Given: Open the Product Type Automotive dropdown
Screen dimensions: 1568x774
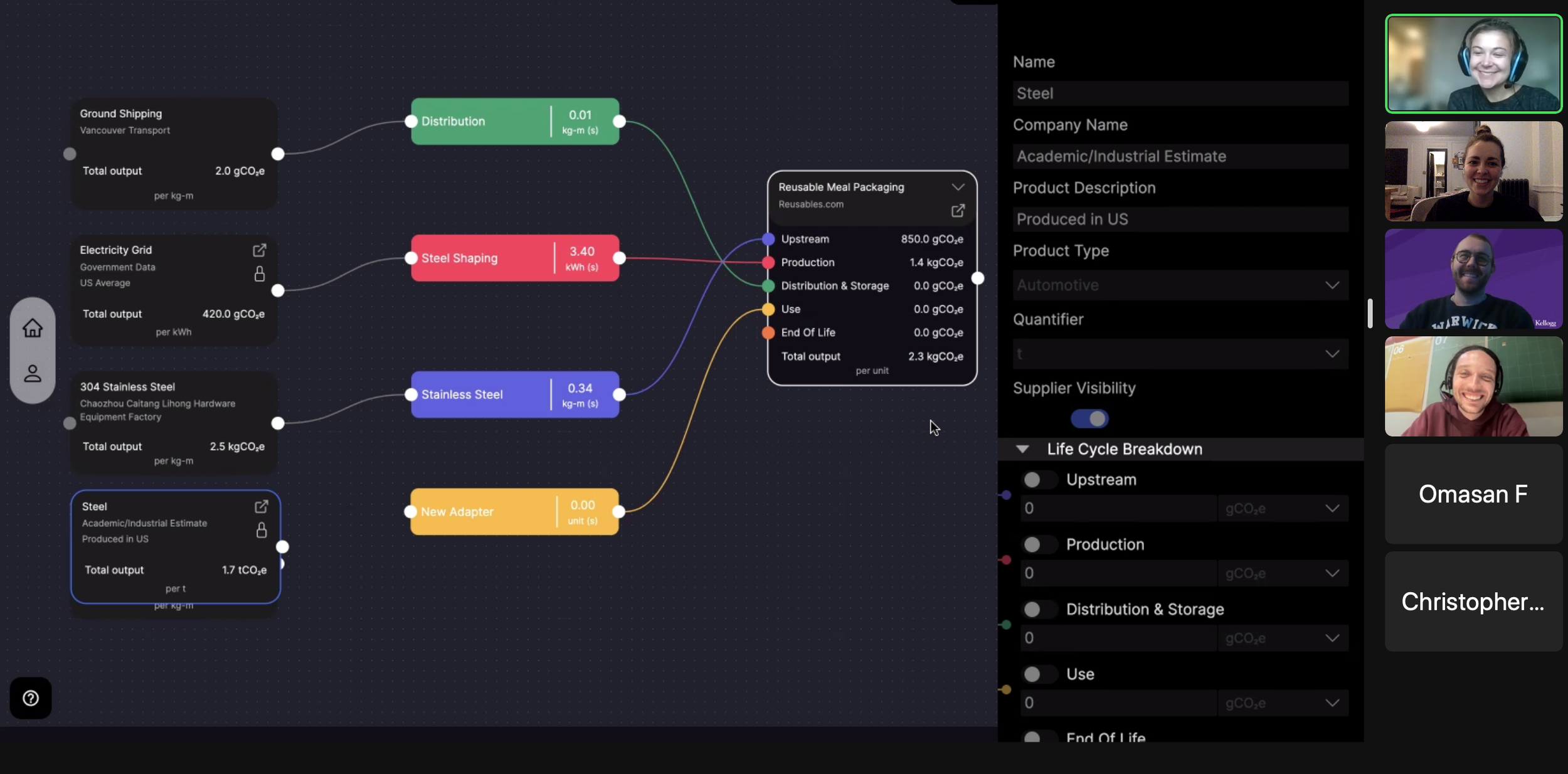Looking at the screenshot, I should coord(1180,285).
